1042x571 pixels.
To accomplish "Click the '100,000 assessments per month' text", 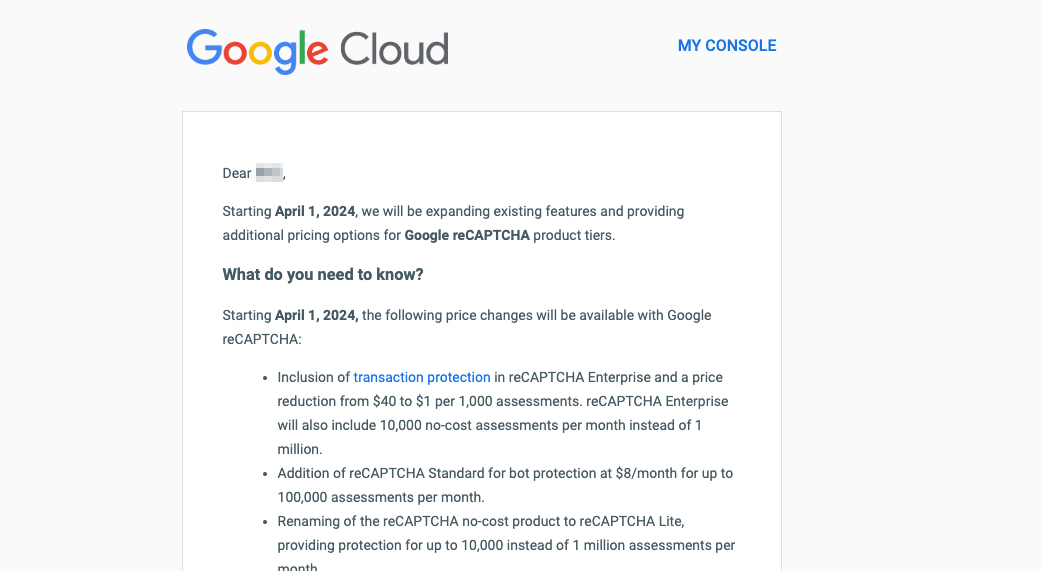I will [381, 497].
